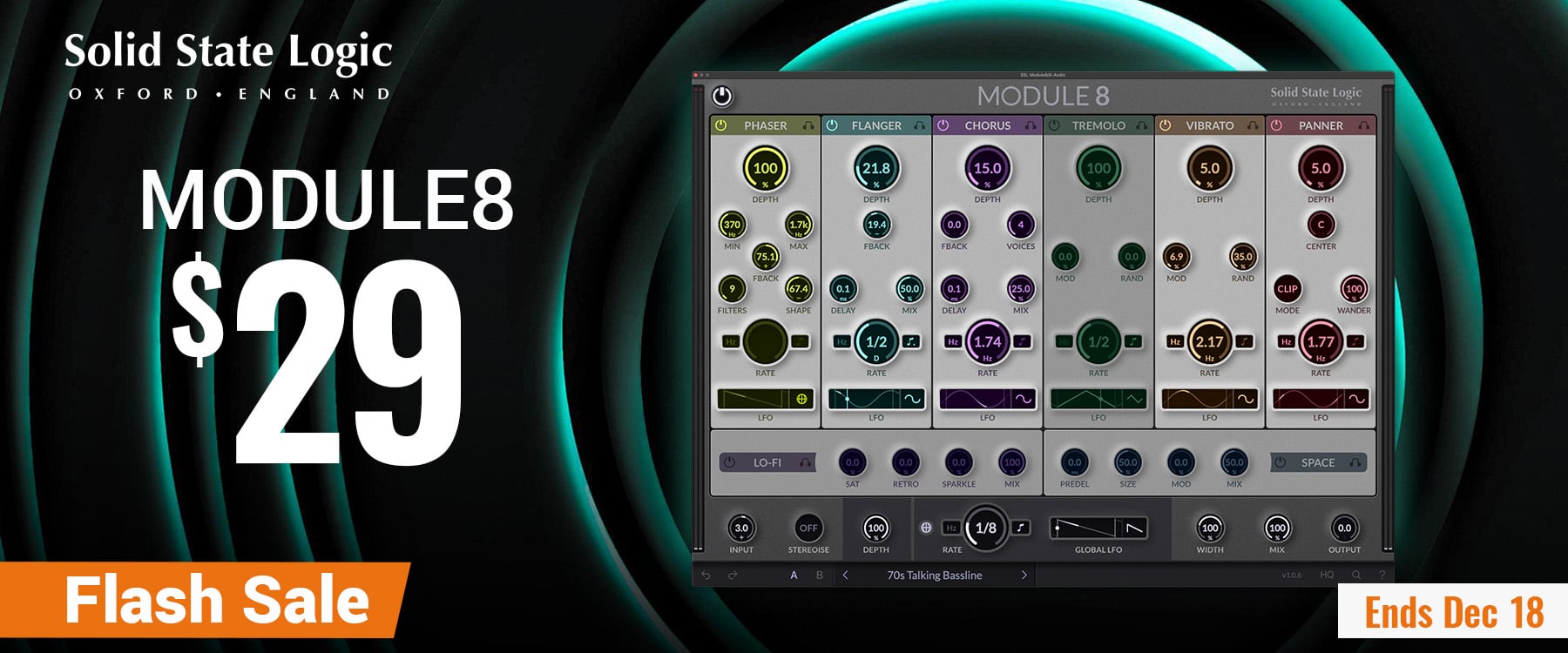Open the help question mark icon
This screenshot has height=653, width=1568.
pos(1382,576)
